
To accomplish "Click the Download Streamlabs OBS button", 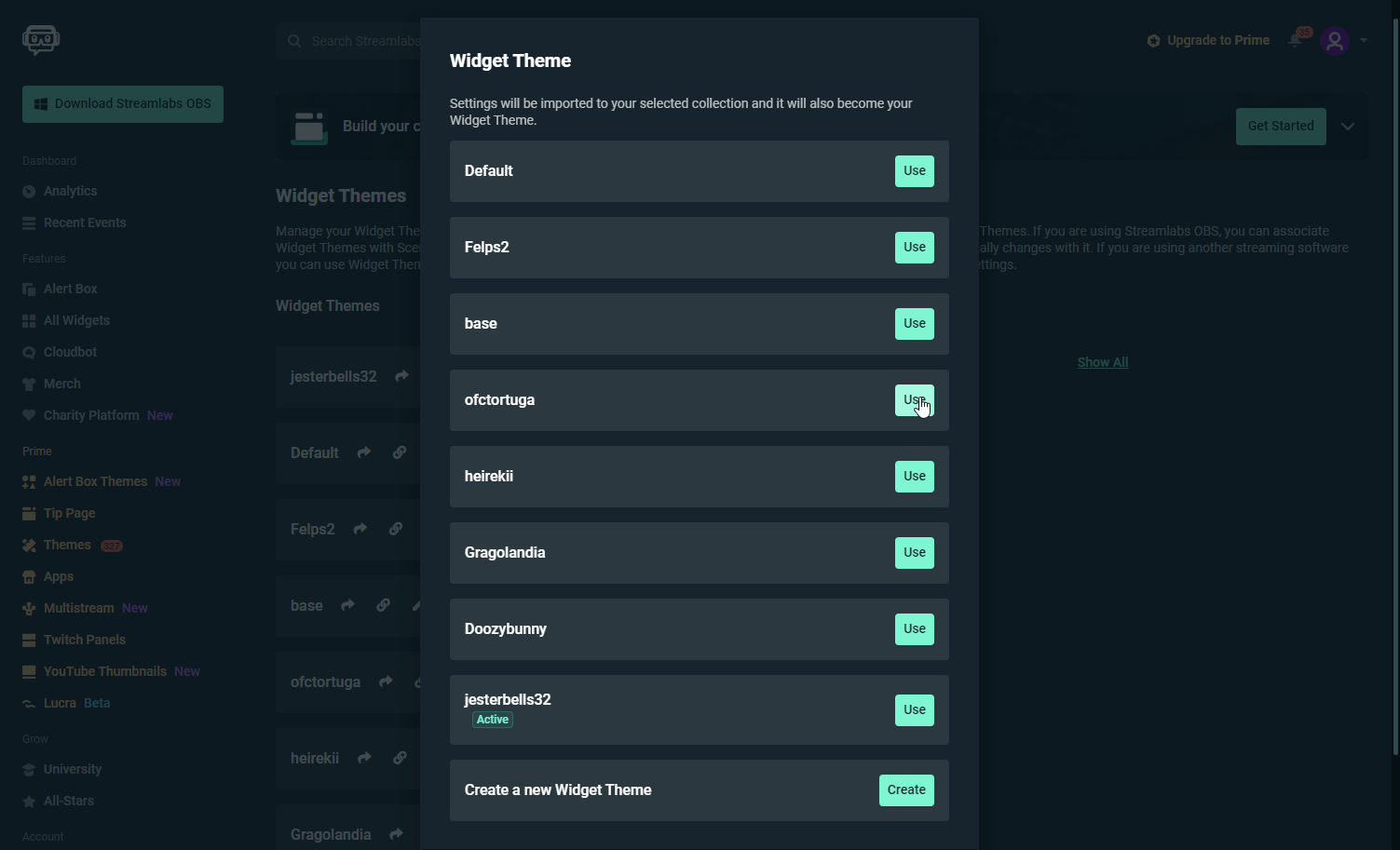I will 123,104.
